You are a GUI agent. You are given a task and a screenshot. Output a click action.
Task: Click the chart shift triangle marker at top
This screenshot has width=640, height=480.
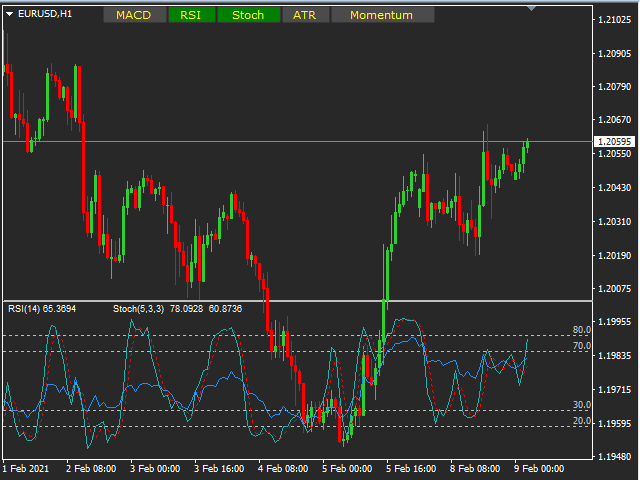pos(531,8)
